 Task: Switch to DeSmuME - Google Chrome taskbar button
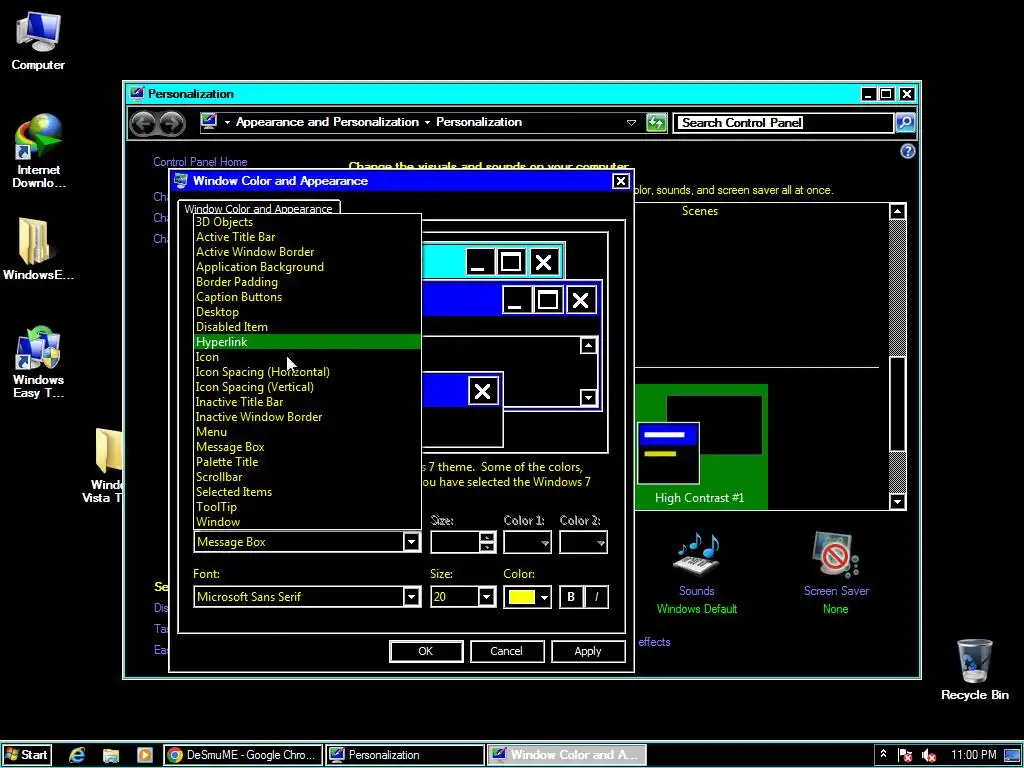[242, 755]
